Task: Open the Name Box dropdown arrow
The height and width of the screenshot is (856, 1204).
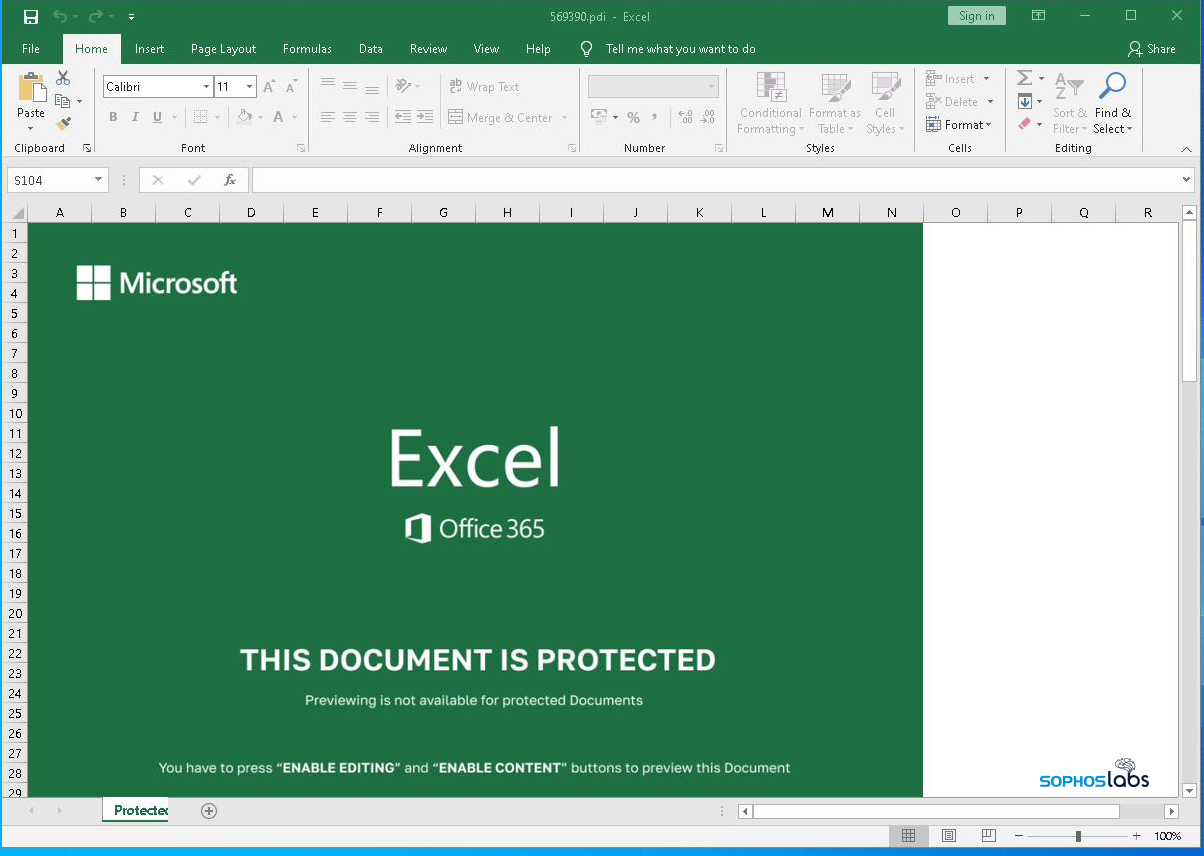Action: tap(98, 180)
